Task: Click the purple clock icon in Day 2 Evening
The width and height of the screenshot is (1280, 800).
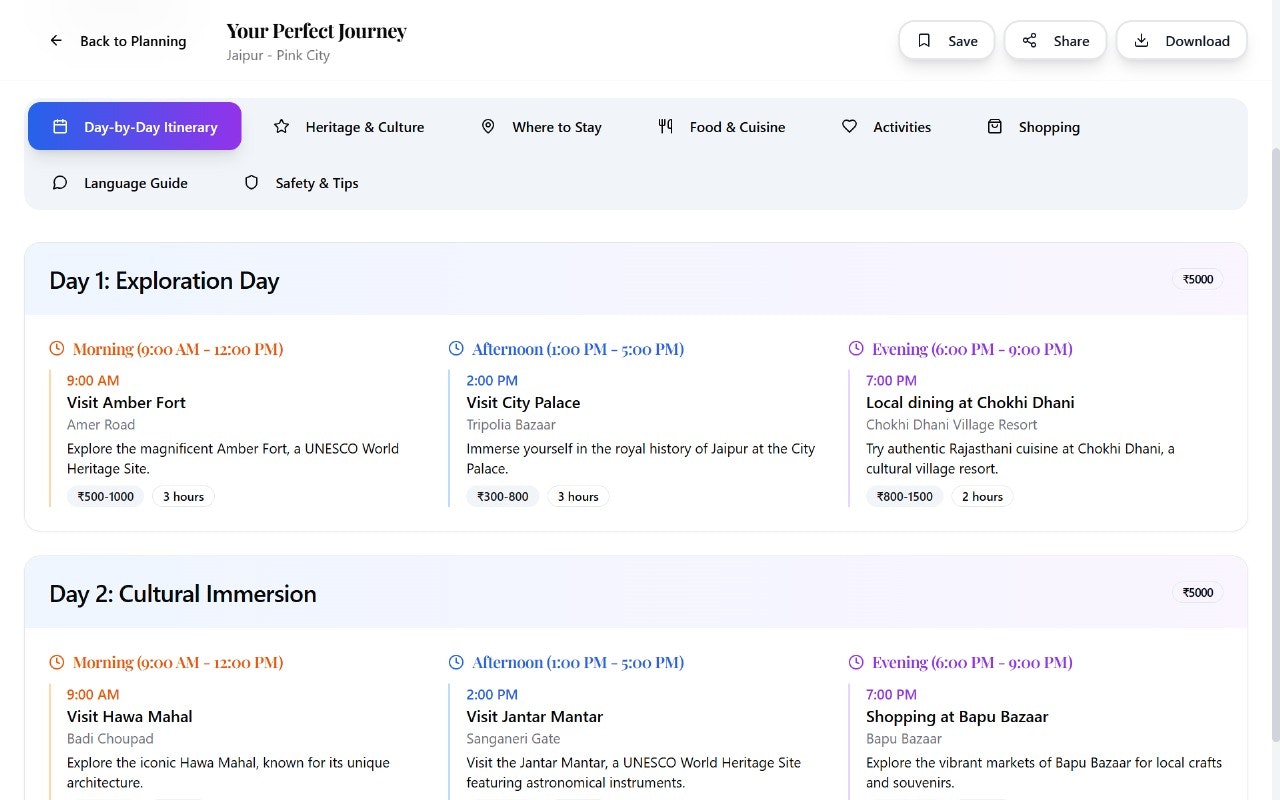Action: 856,662
